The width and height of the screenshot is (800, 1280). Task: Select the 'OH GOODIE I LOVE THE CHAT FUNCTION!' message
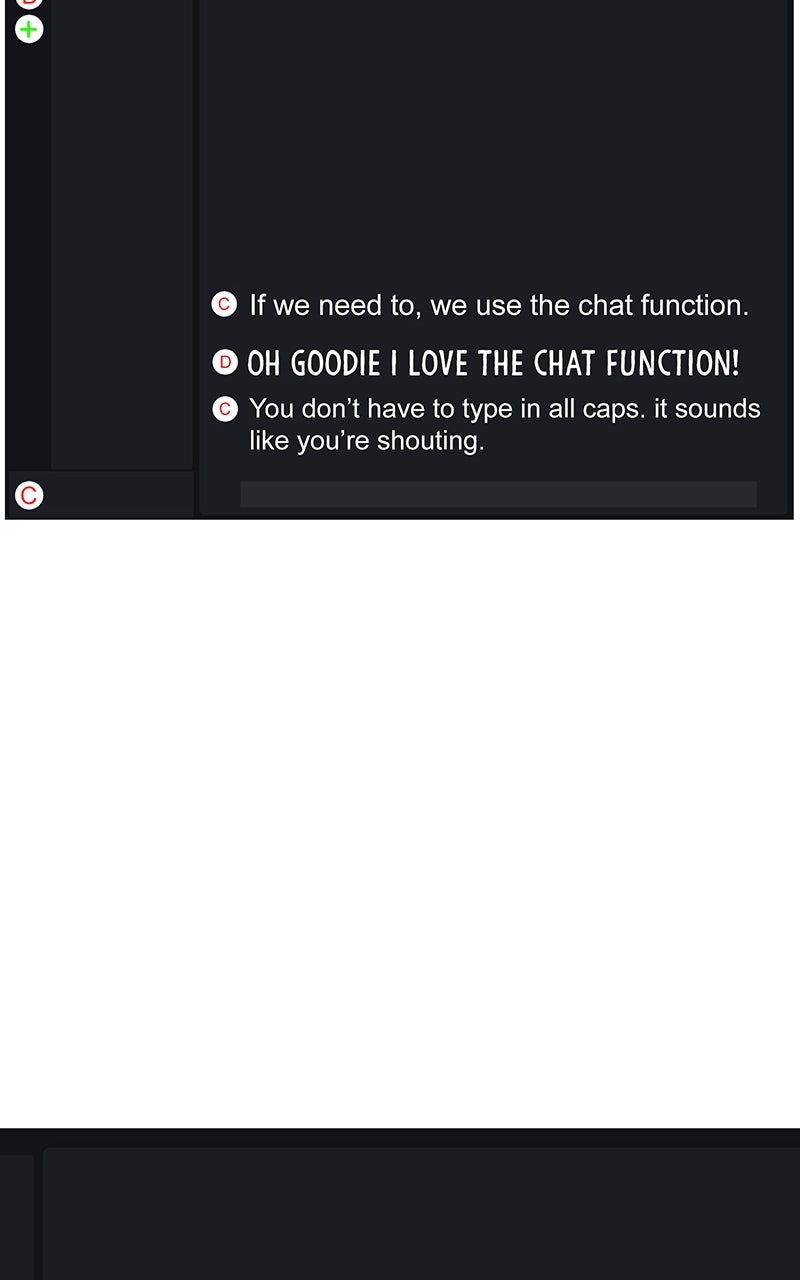pyautogui.click(x=493, y=363)
